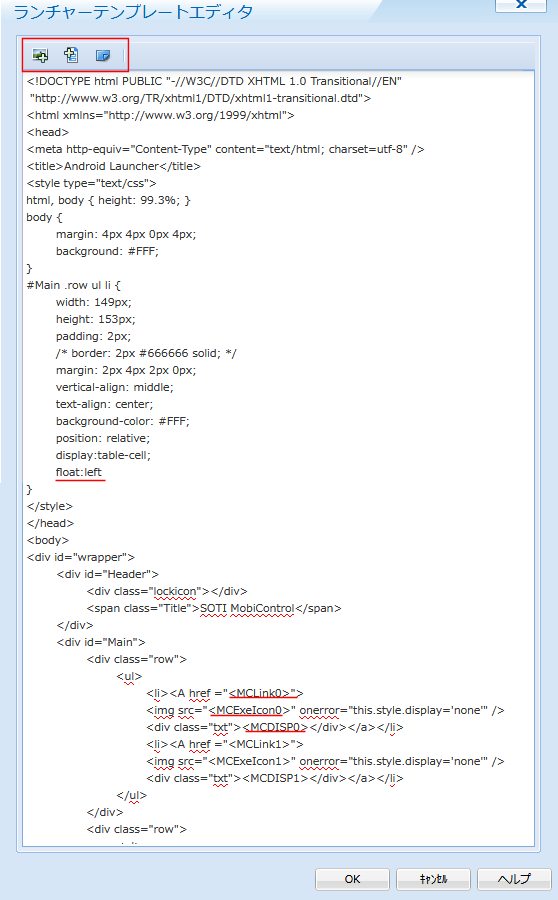Click the underlined MCLink0 tag

[263, 693]
